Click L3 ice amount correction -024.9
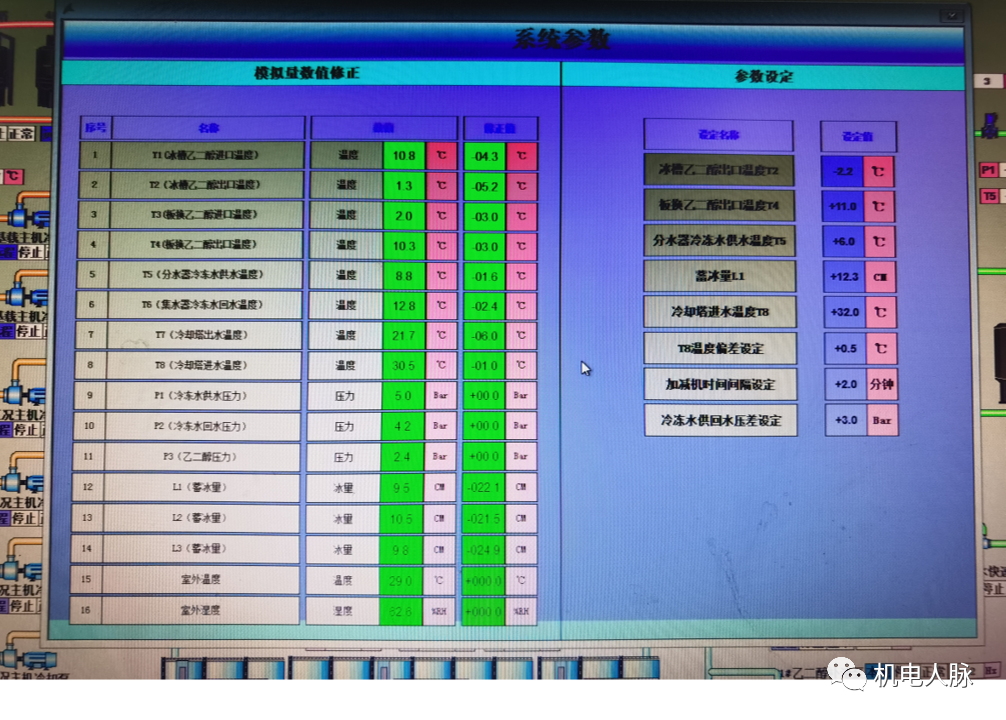Image resolution: width=1006 pixels, height=720 pixels. [x=484, y=549]
